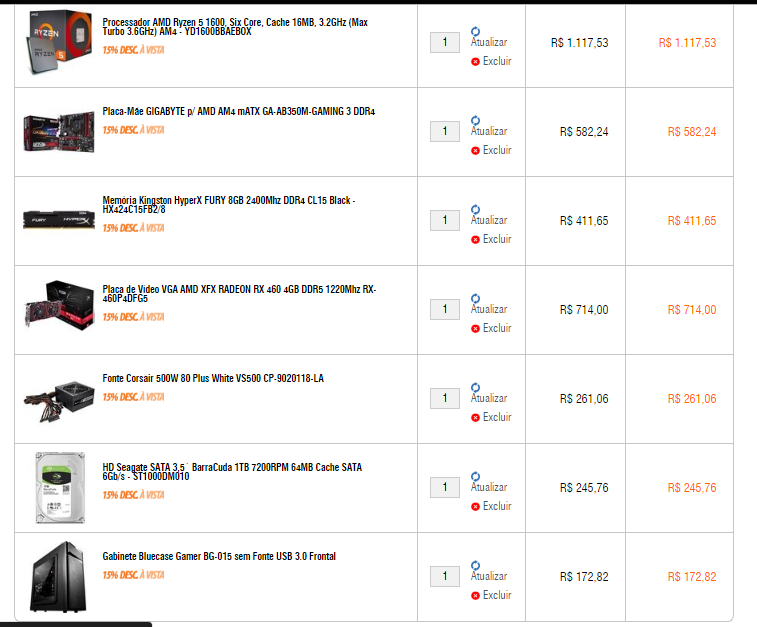757x627 pixels.
Task: Open the Seagate hard drive thumbnail image
Action: [x=60, y=488]
